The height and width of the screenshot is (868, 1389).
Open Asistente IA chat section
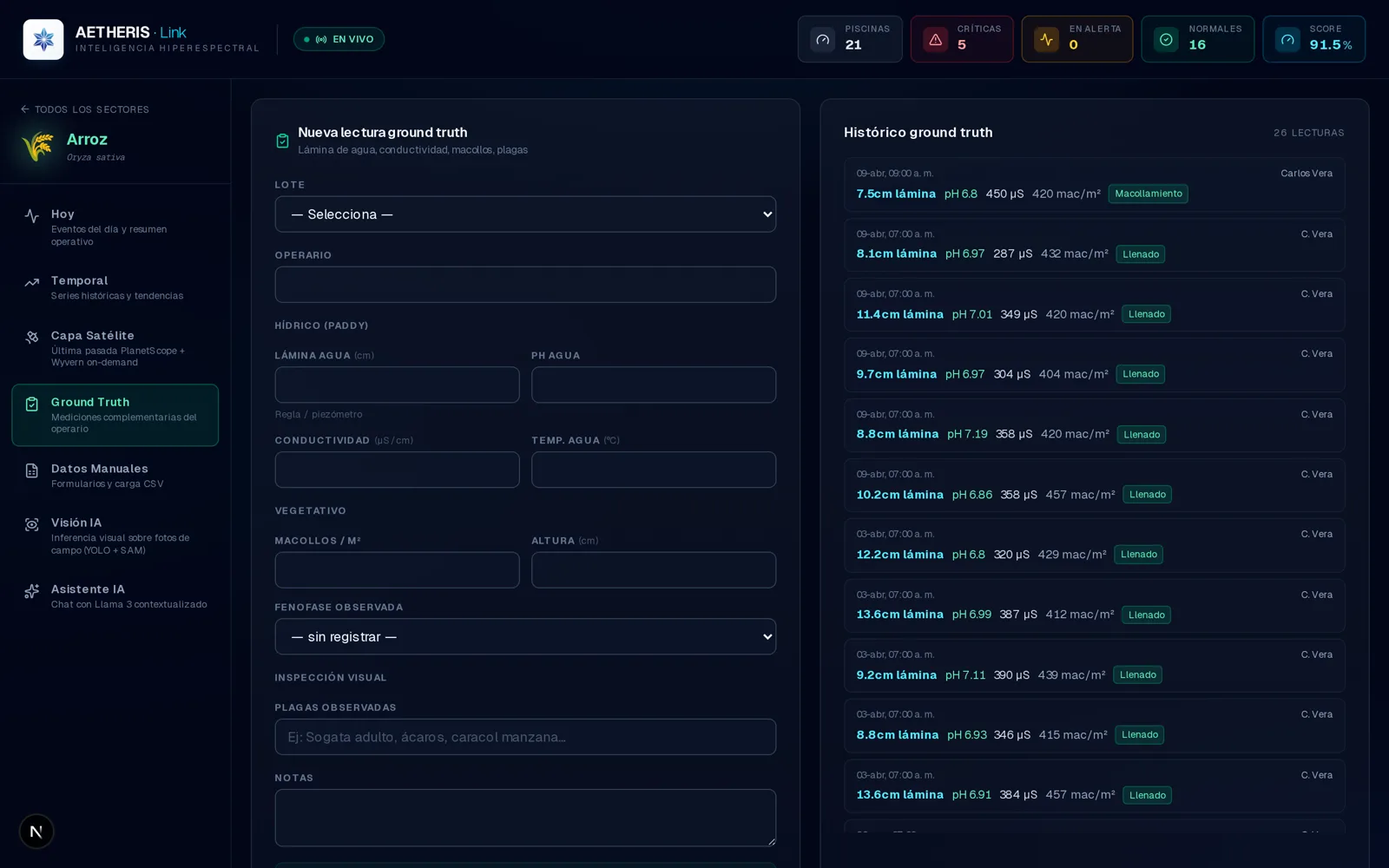click(x=115, y=595)
